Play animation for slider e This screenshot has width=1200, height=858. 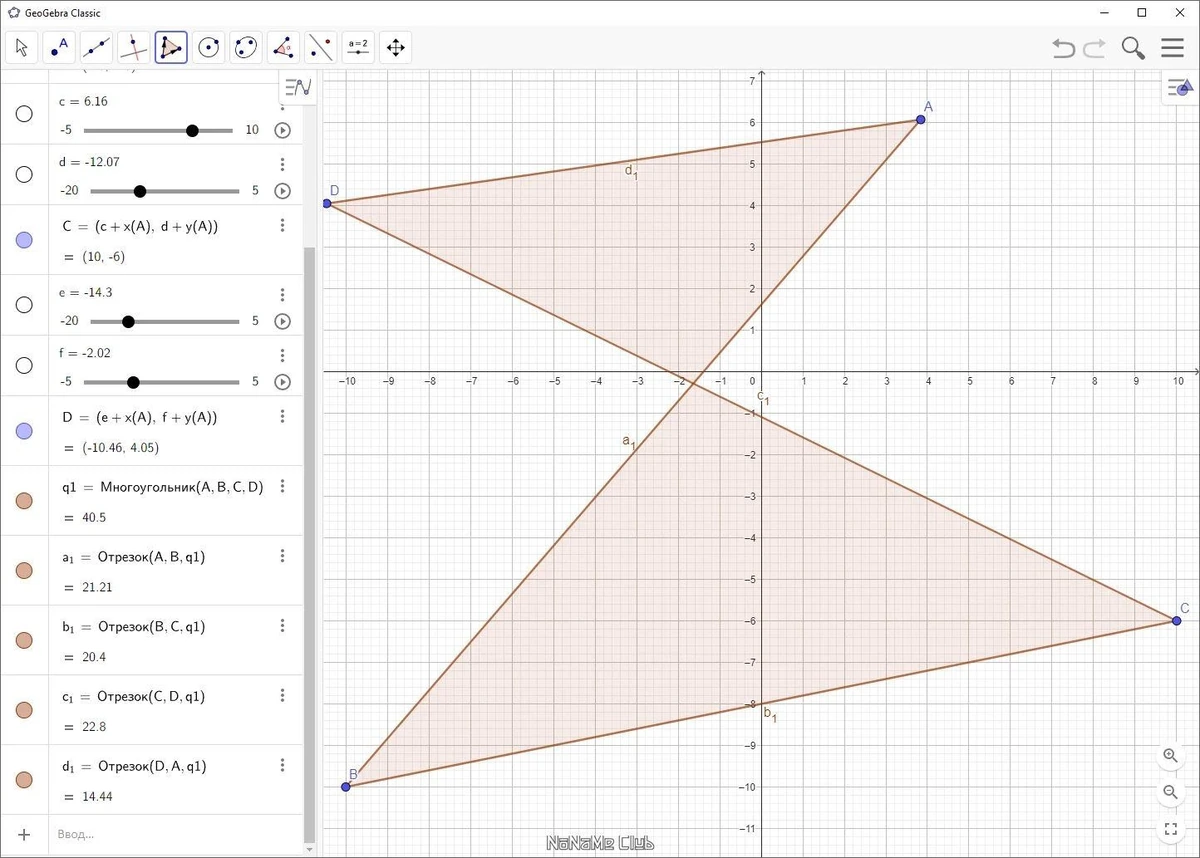[x=283, y=321]
